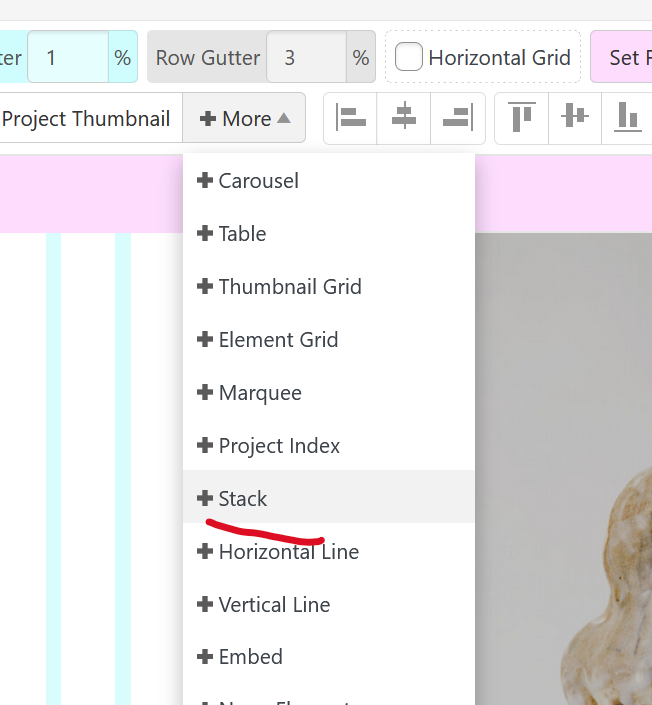
Task: Click the align right icon
Action: [x=457, y=118]
